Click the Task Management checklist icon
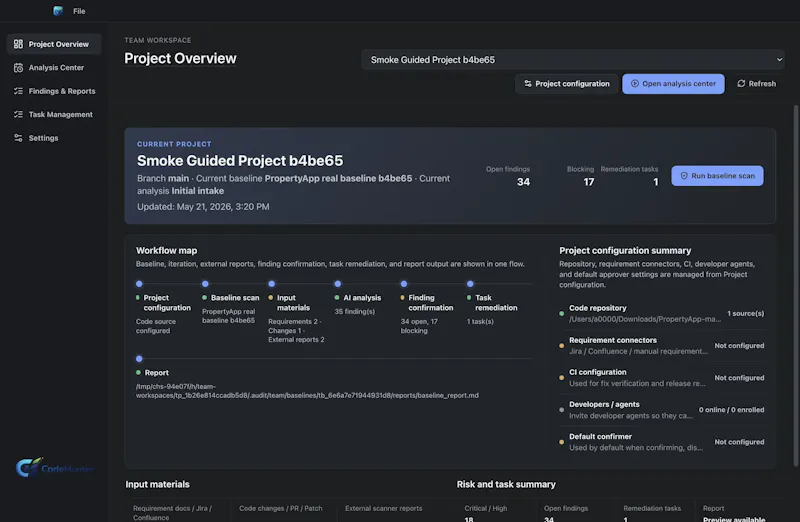The height and width of the screenshot is (522, 800). pyautogui.click(x=18, y=114)
